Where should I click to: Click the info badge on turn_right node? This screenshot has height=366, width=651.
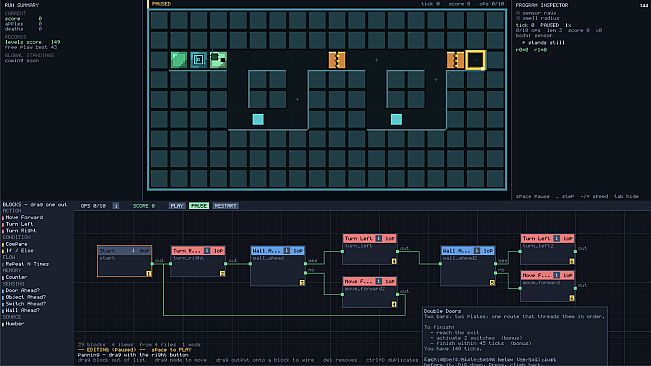(207, 251)
